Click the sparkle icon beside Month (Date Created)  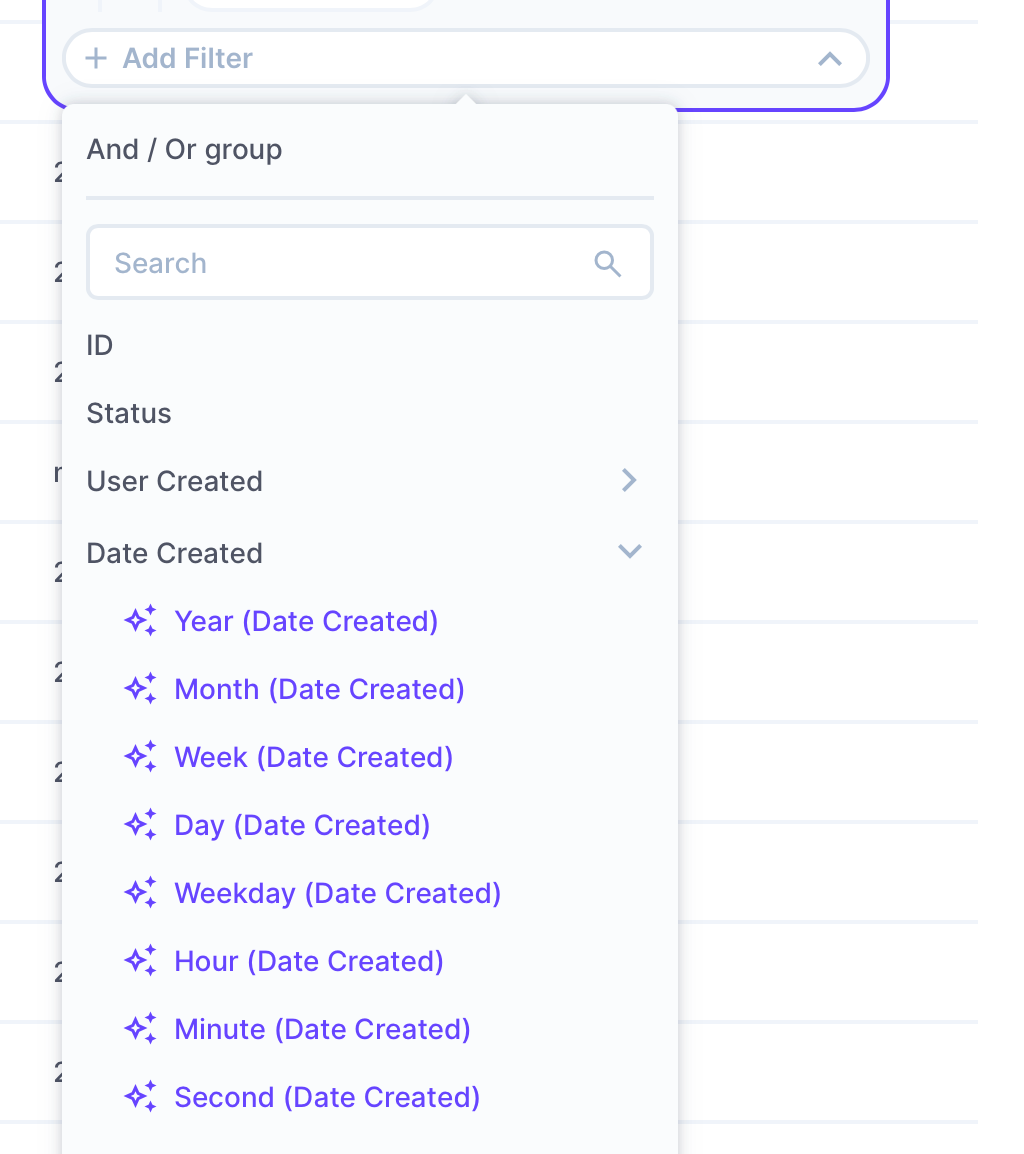tap(140, 689)
